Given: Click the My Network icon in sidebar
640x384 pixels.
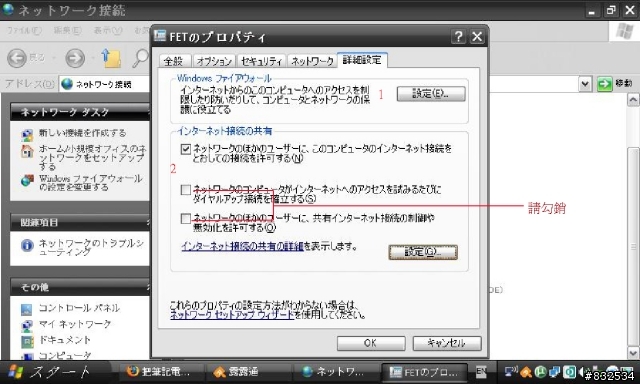Looking at the screenshot, I should [x=27, y=325].
